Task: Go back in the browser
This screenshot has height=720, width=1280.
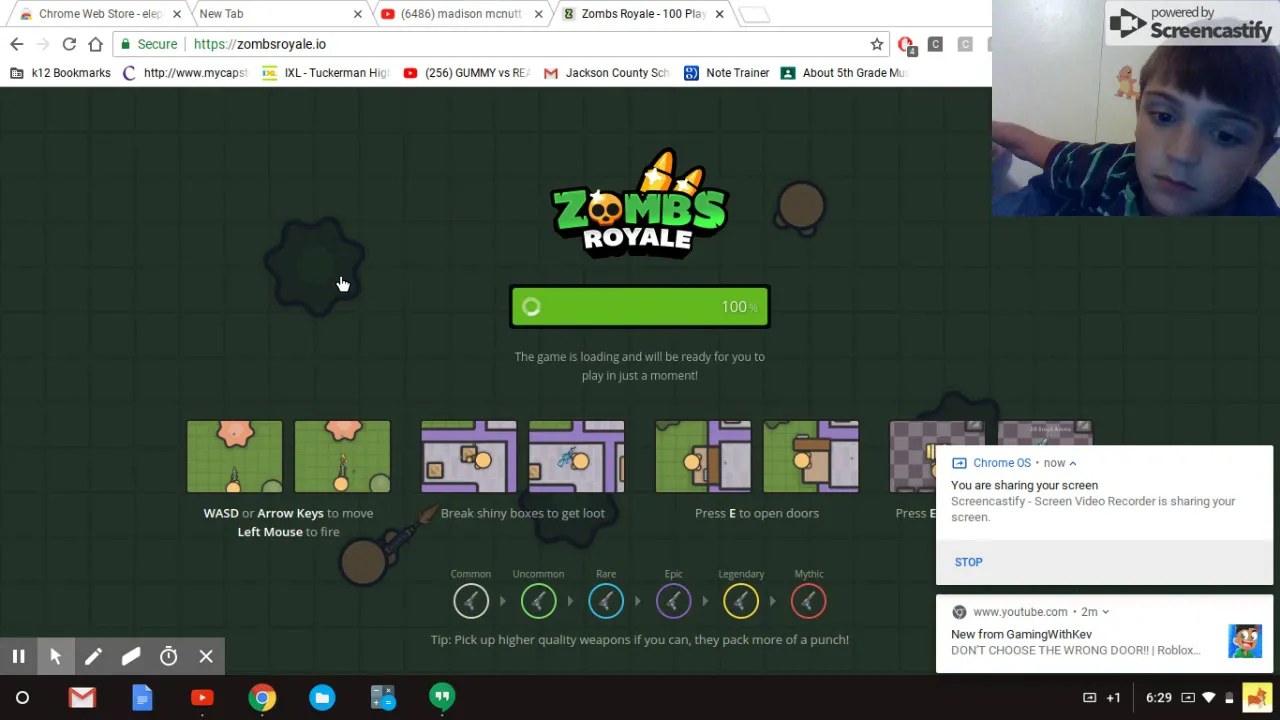Action: tap(17, 44)
